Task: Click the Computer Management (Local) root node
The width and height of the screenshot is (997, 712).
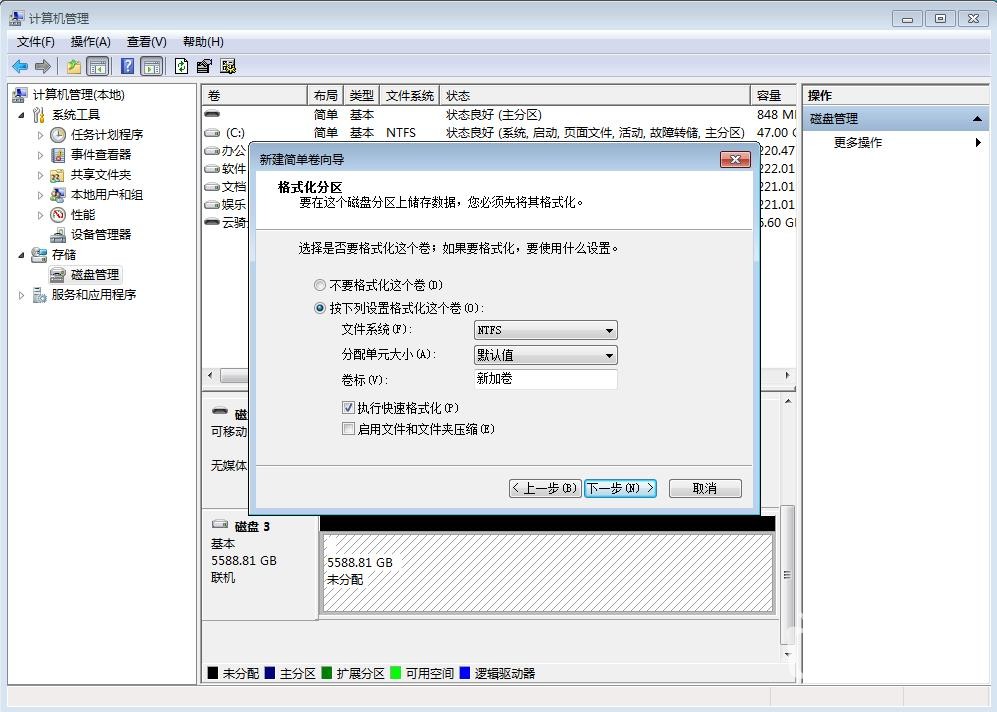Action: 78,95
